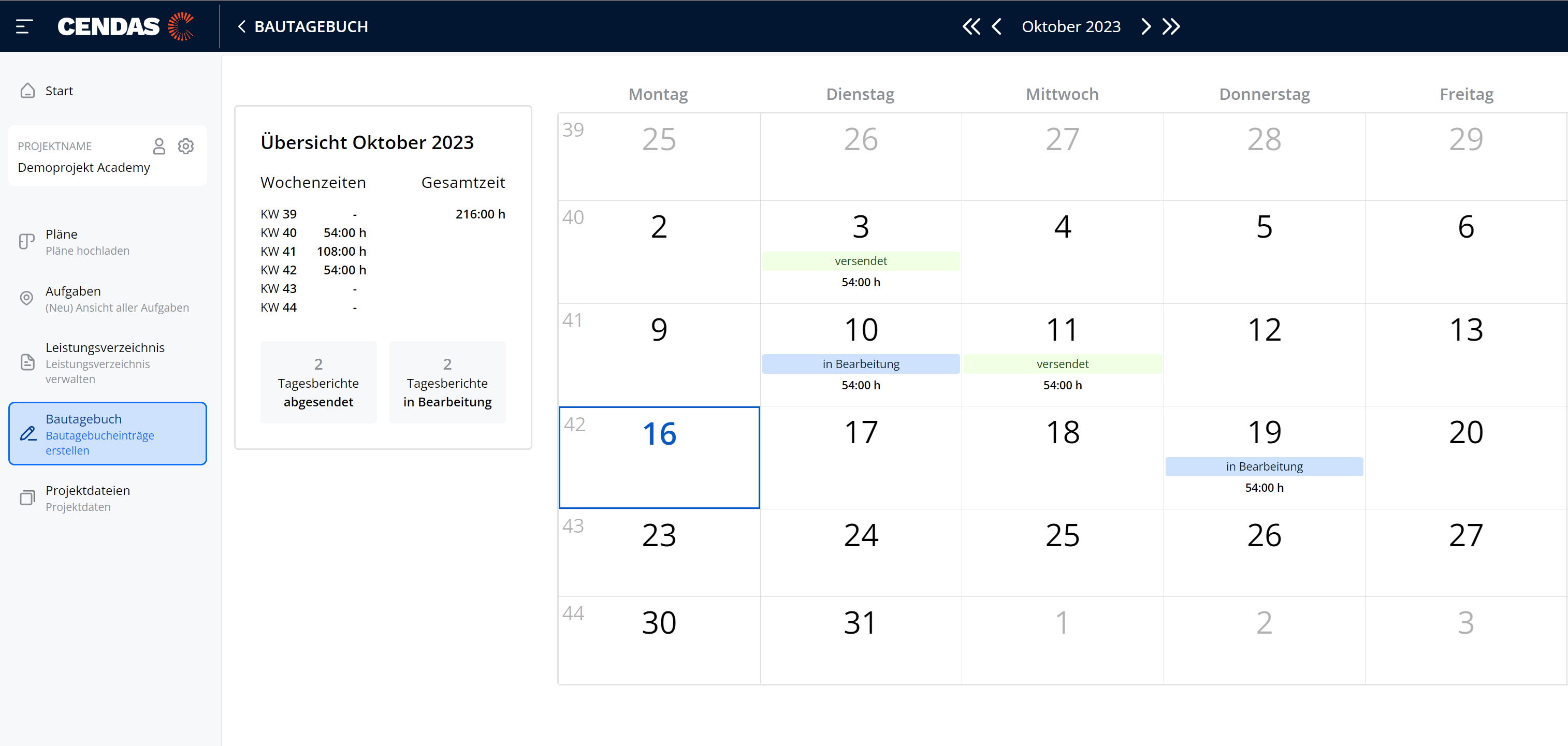Open in Bearbeitung entry on October 19

1264,467
